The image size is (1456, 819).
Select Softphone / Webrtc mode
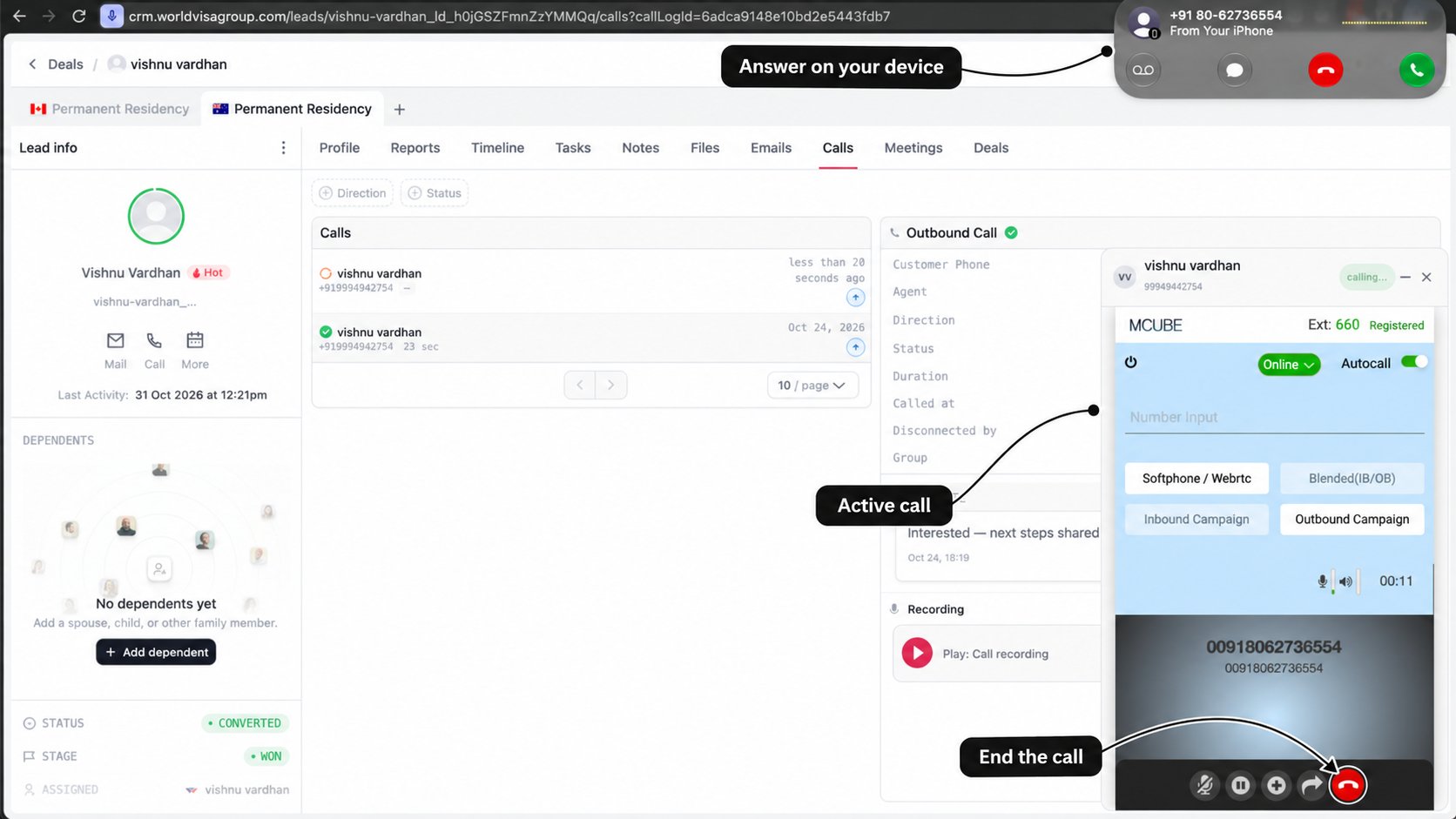pyautogui.click(x=1196, y=478)
